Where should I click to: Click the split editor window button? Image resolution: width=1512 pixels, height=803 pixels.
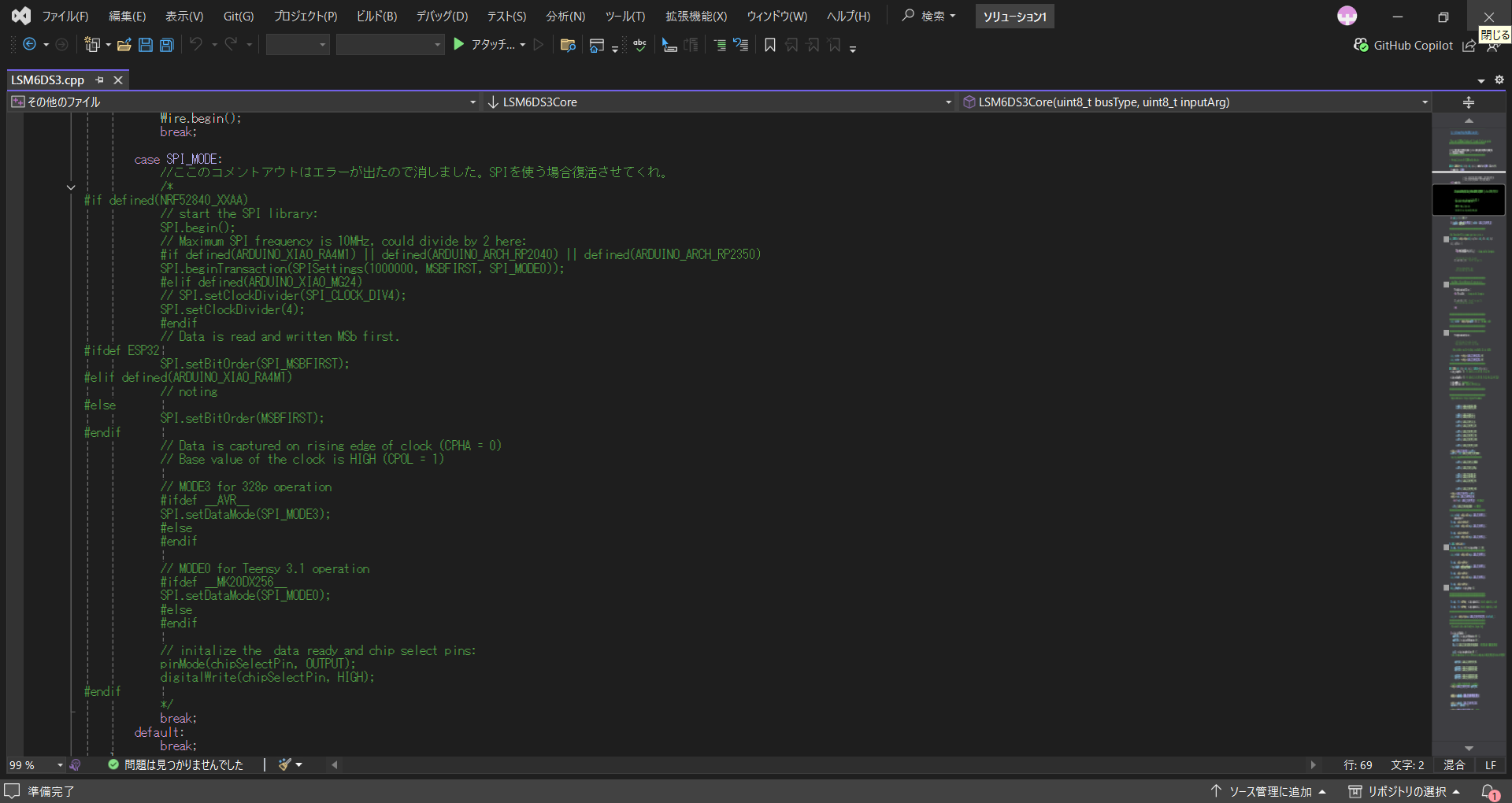pyautogui.click(x=1469, y=102)
